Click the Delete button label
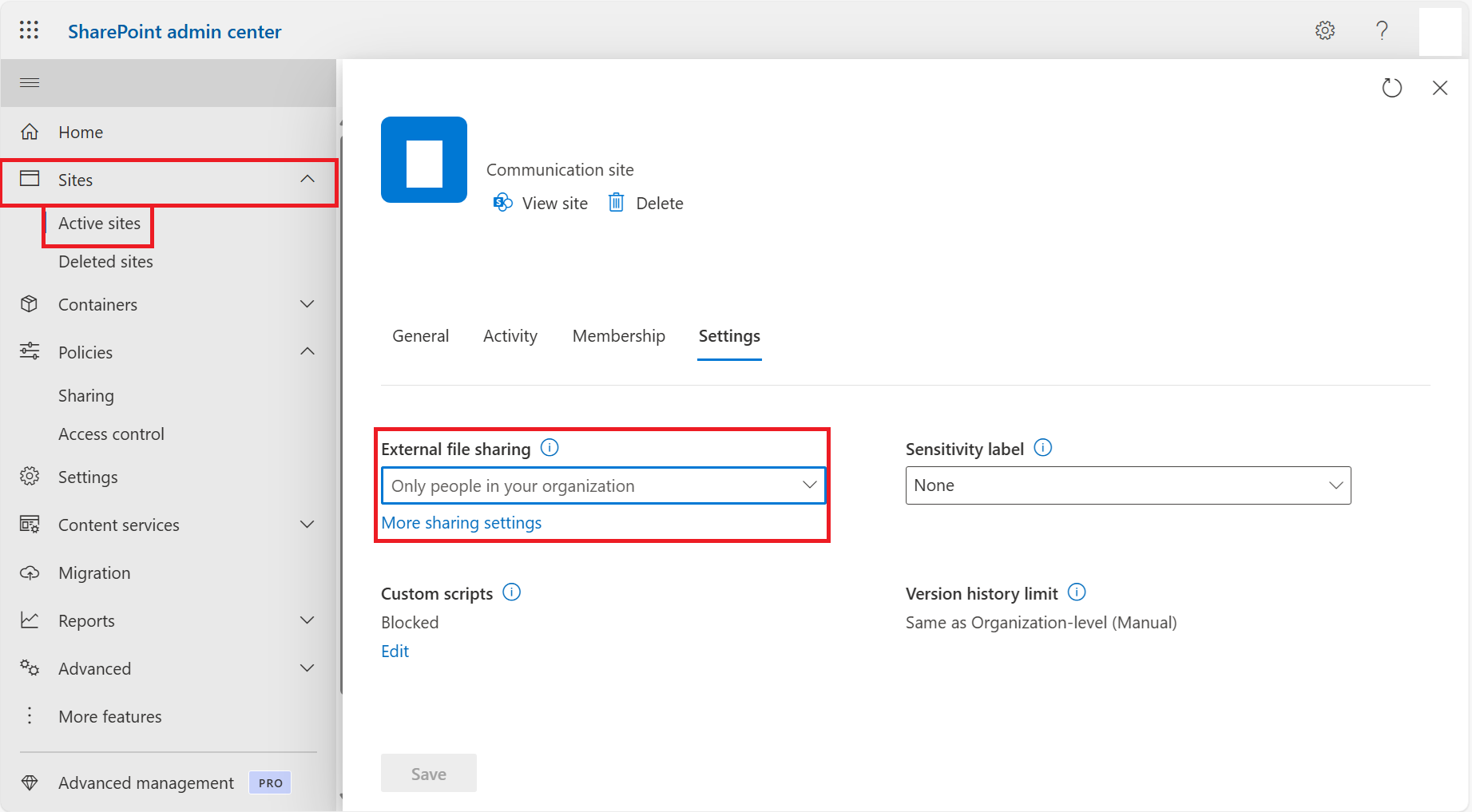Image resolution: width=1472 pixels, height=812 pixels. click(x=660, y=204)
